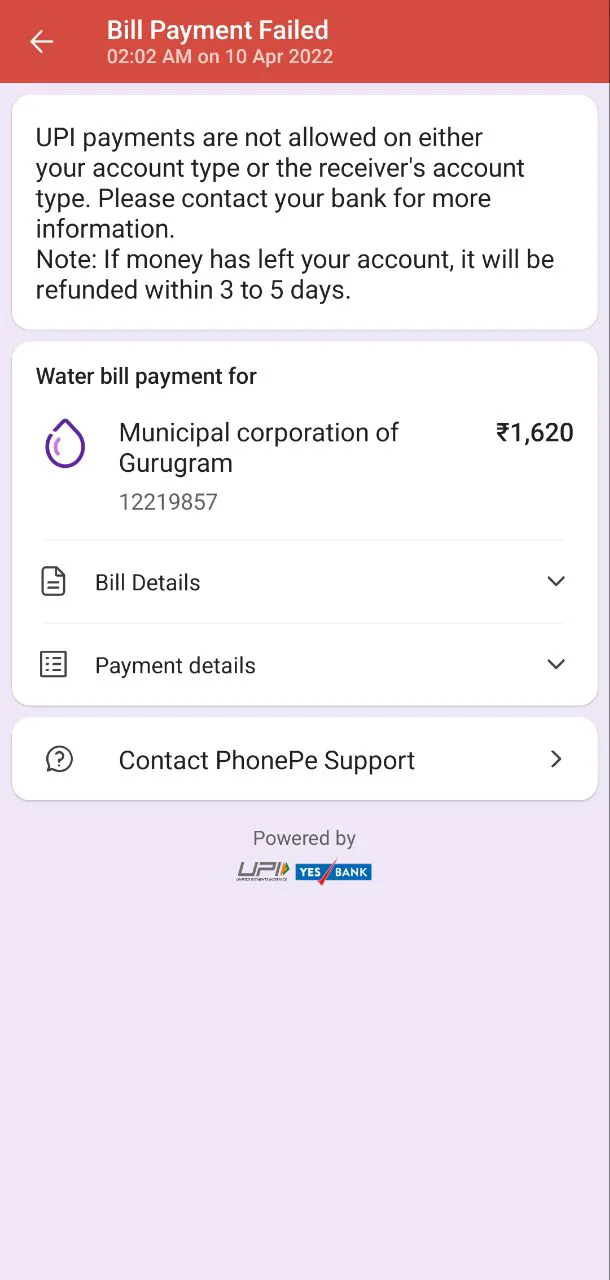Click the Payment details list icon
Screen dimensions: 610x1280
(x=53, y=665)
